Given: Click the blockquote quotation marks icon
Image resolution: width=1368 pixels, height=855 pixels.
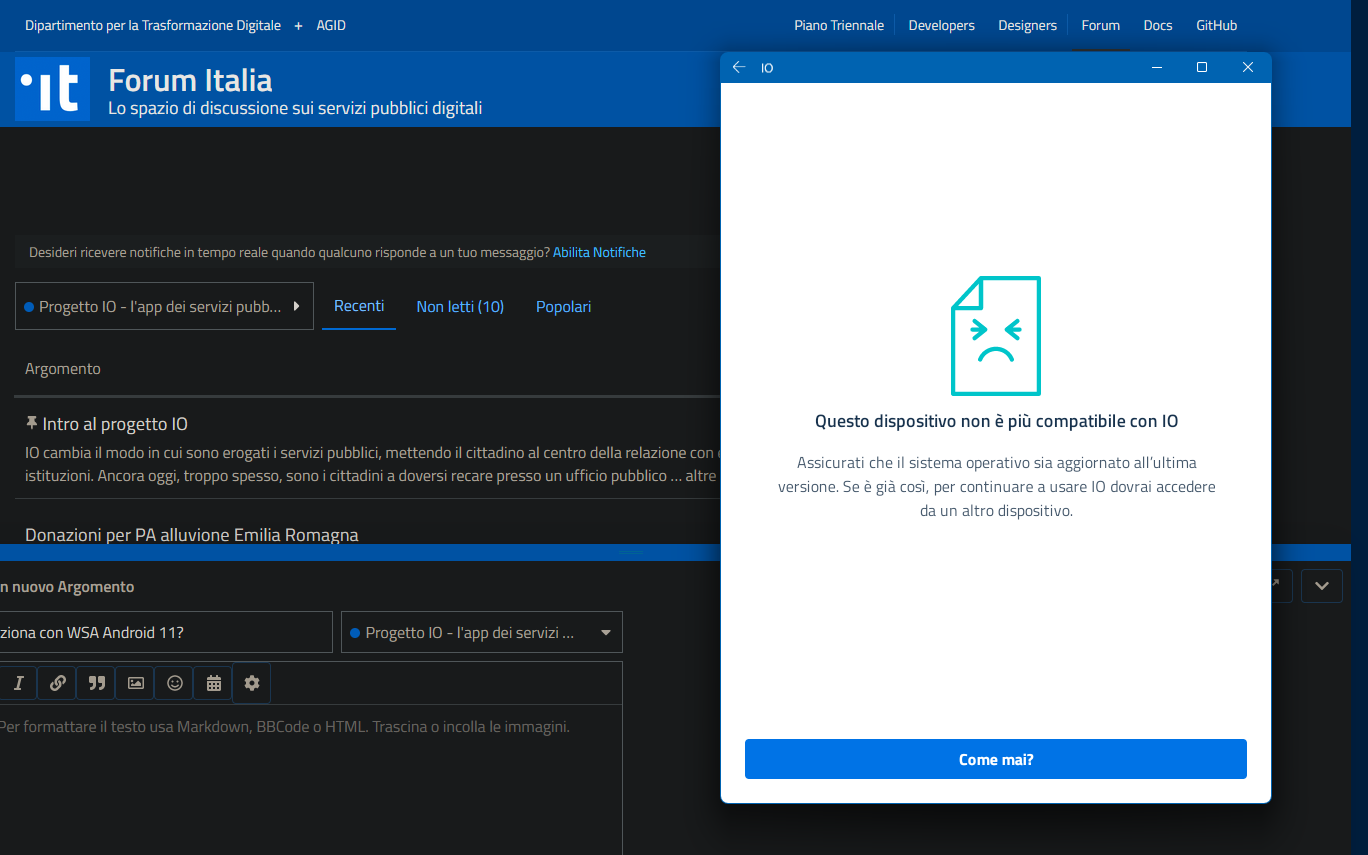Looking at the screenshot, I should tap(97, 683).
